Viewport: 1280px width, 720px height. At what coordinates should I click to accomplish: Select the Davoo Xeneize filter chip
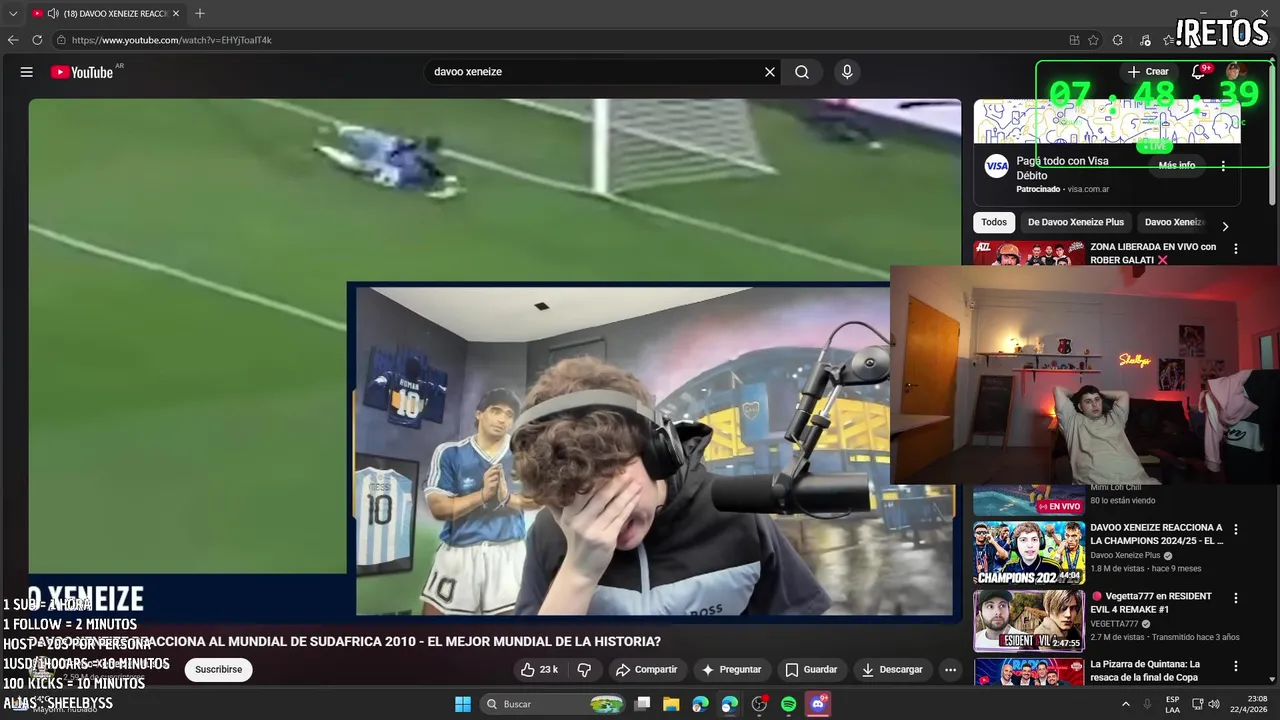[x=1174, y=222]
